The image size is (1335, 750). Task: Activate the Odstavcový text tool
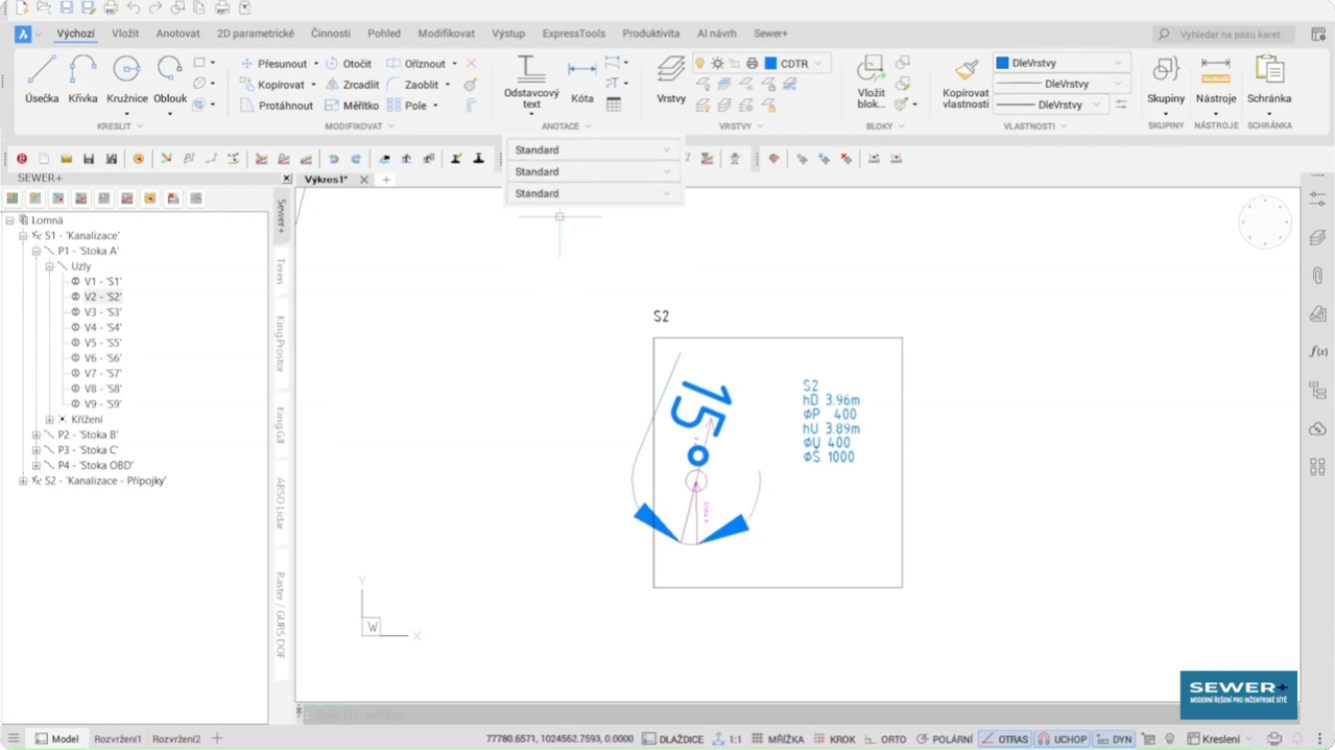point(531,80)
